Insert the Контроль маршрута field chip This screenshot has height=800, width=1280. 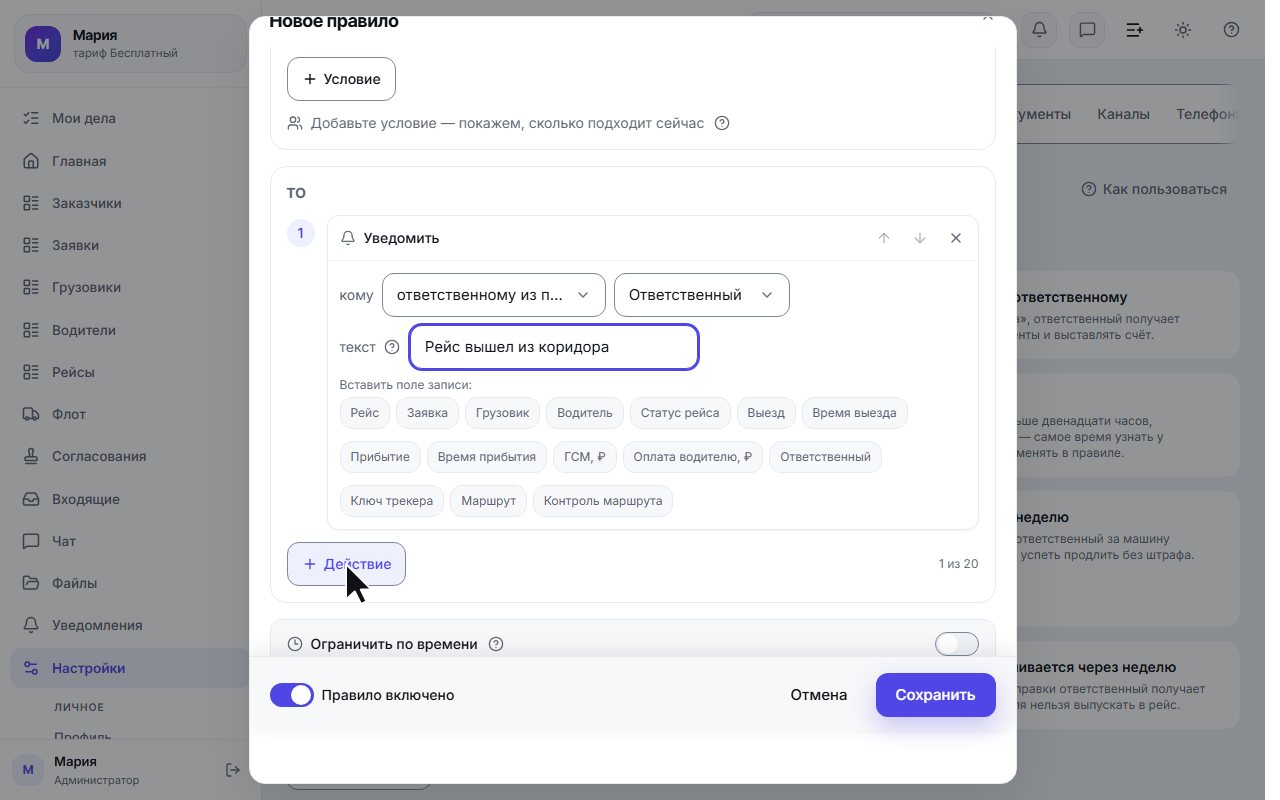point(603,501)
